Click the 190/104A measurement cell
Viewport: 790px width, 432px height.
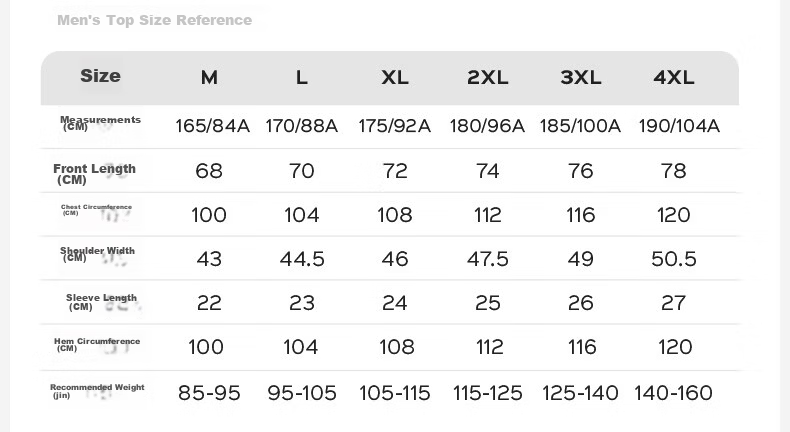679,126
